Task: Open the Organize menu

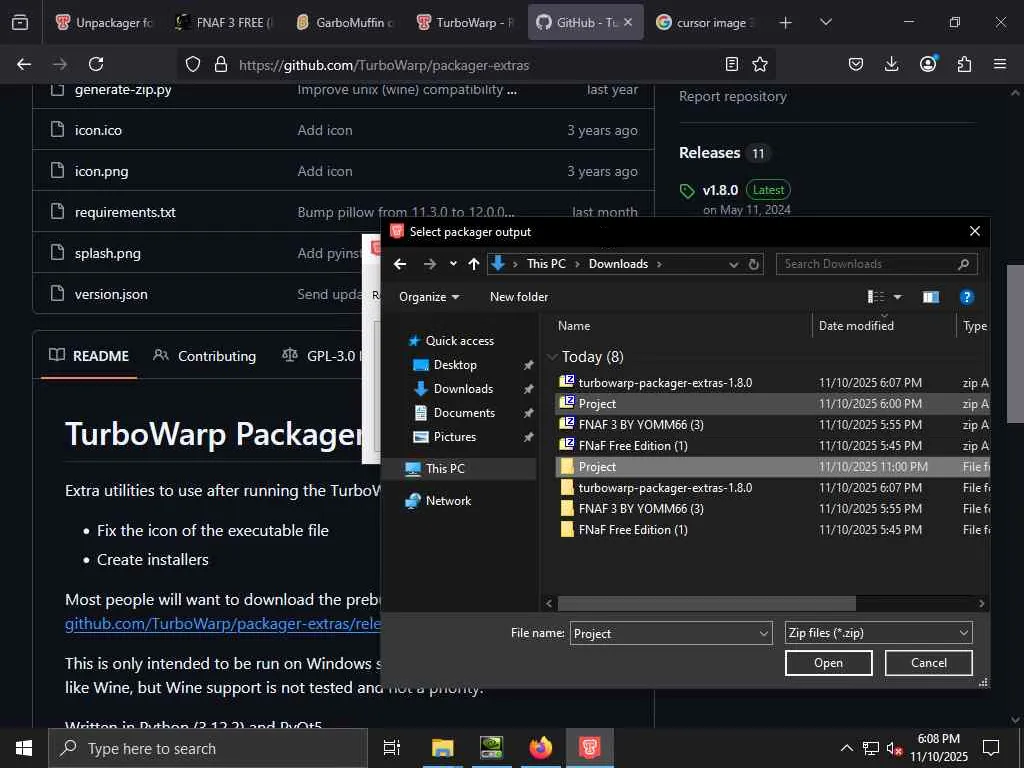Action: [429, 296]
